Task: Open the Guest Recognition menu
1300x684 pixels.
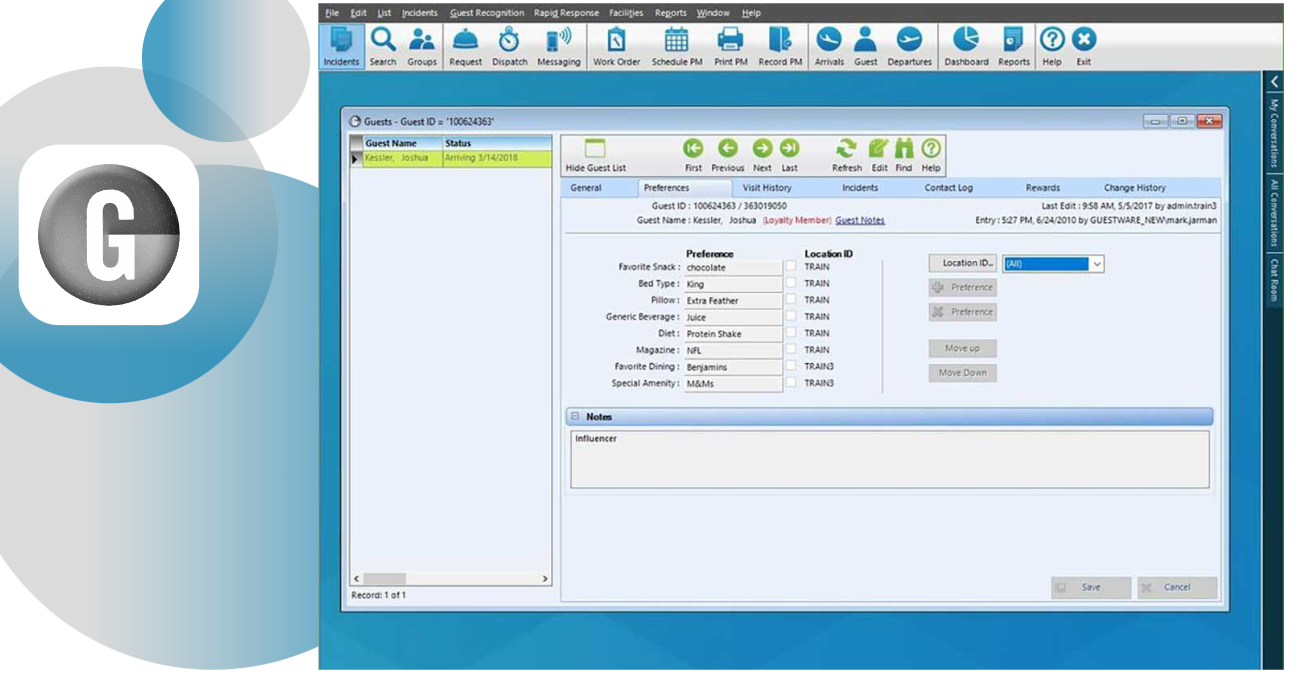Action: (x=487, y=13)
